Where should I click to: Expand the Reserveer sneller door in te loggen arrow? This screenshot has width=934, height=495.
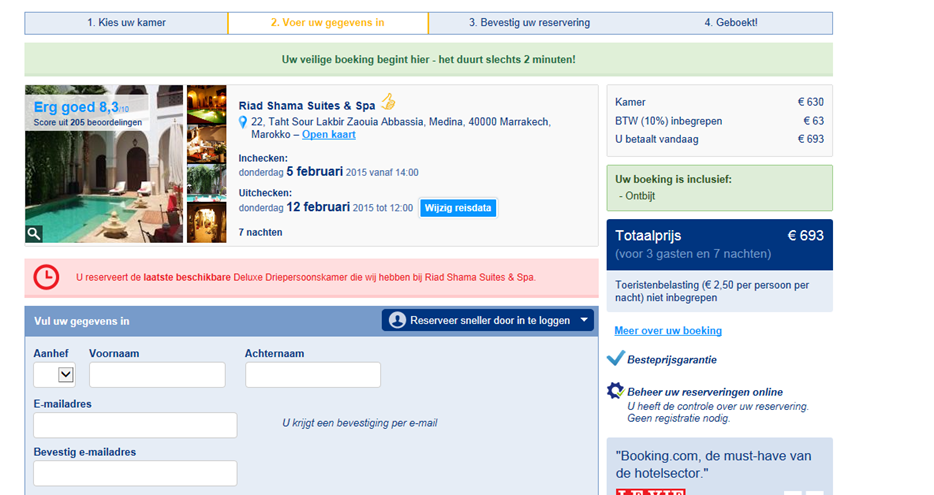[584, 320]
